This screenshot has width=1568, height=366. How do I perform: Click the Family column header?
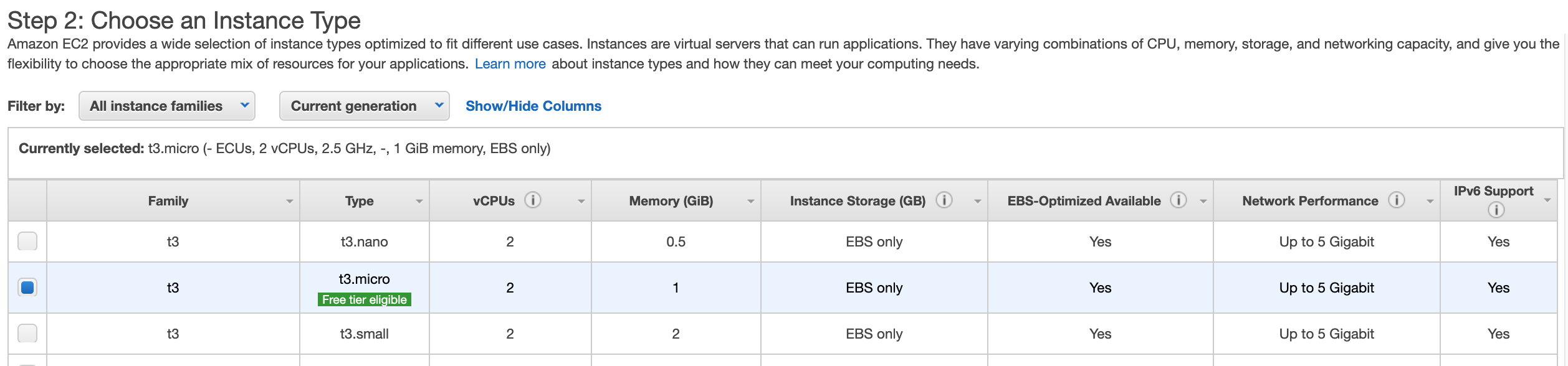click(x=173, y=200)
